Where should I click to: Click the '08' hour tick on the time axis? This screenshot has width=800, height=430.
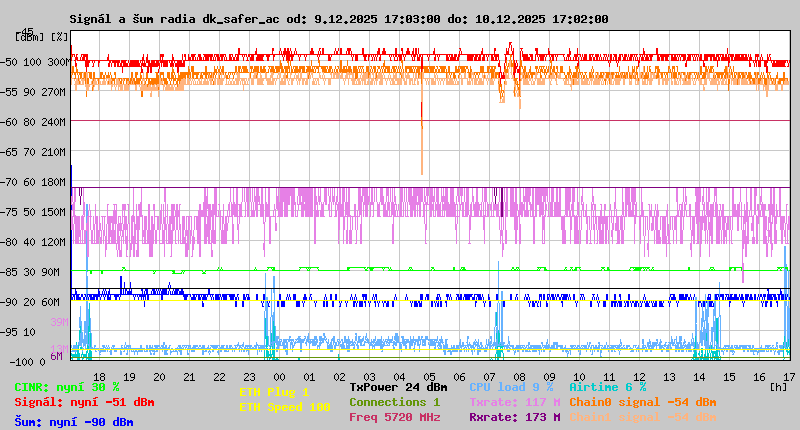[519, 377]
